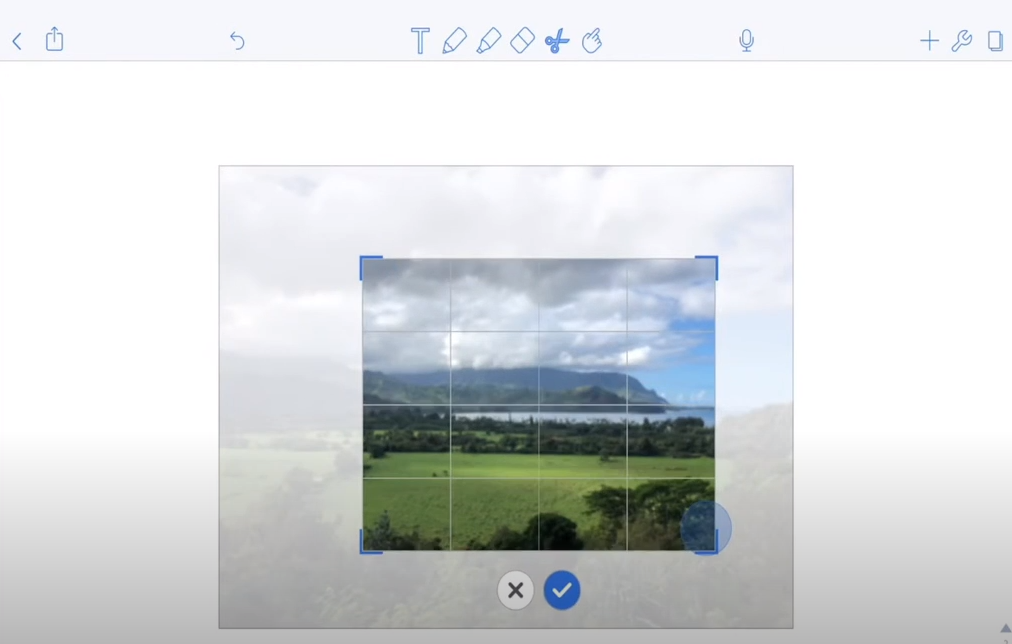Screen dimensions: 1012x644
Task: Open the share/export menu
Action: click(55, 39)
